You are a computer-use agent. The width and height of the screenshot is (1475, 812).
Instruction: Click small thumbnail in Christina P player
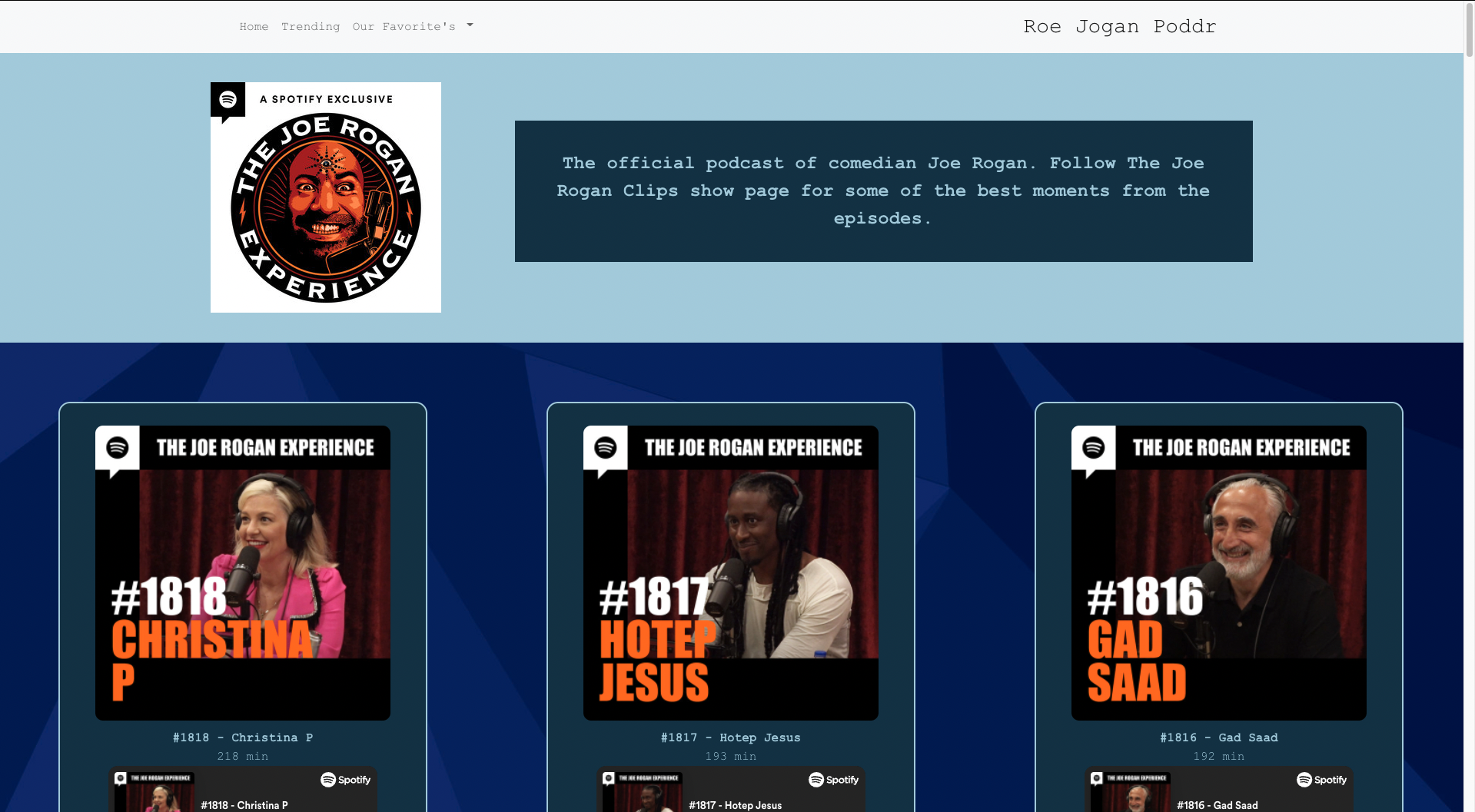pos(154,792)
